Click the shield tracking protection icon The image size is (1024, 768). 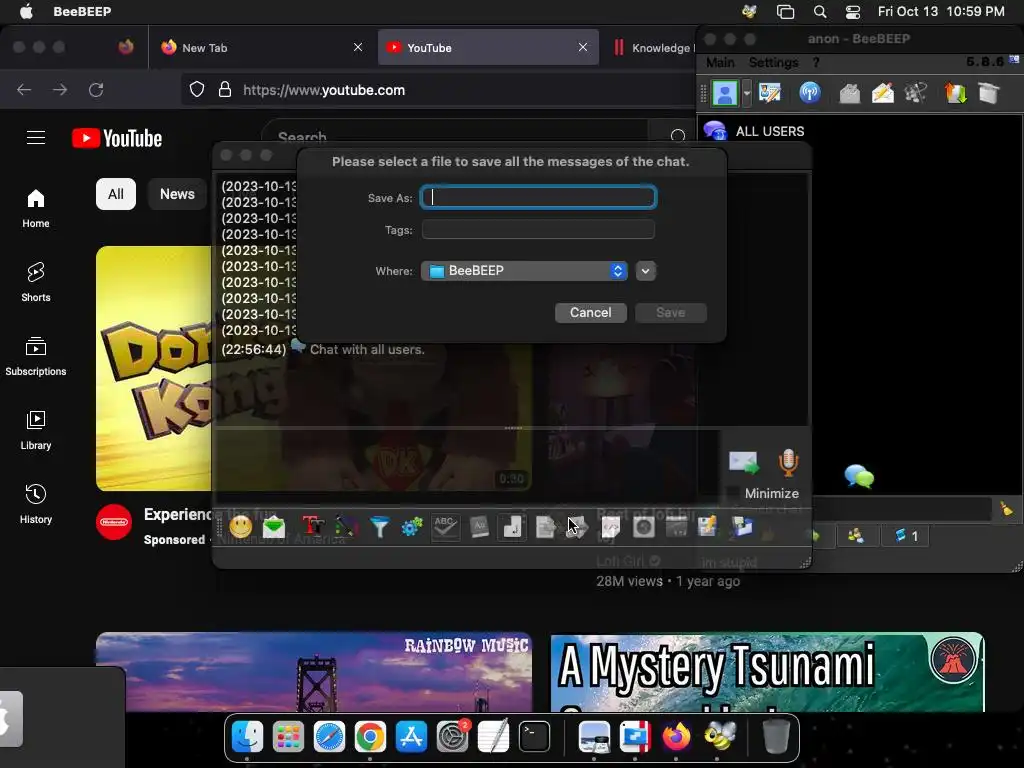pos(197,89)
